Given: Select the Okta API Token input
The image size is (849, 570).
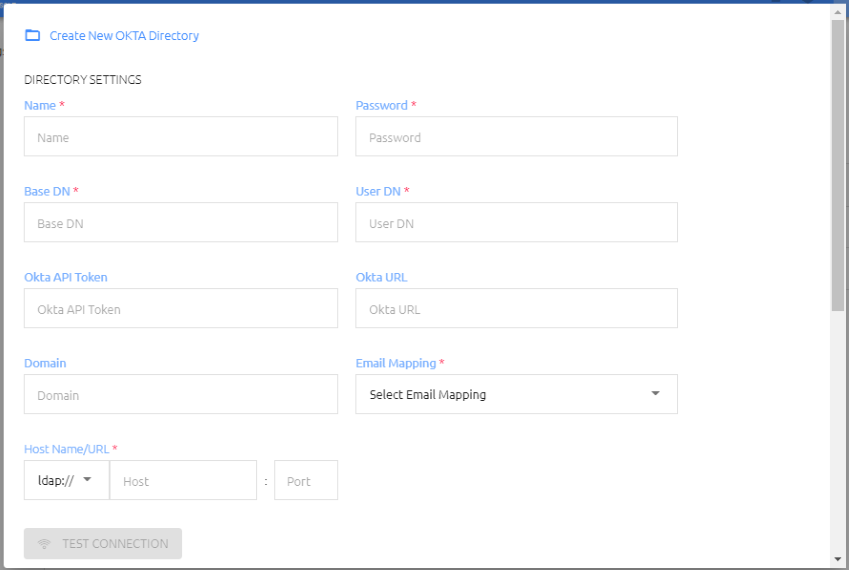Looking at the screenshot, I should 181,308.
